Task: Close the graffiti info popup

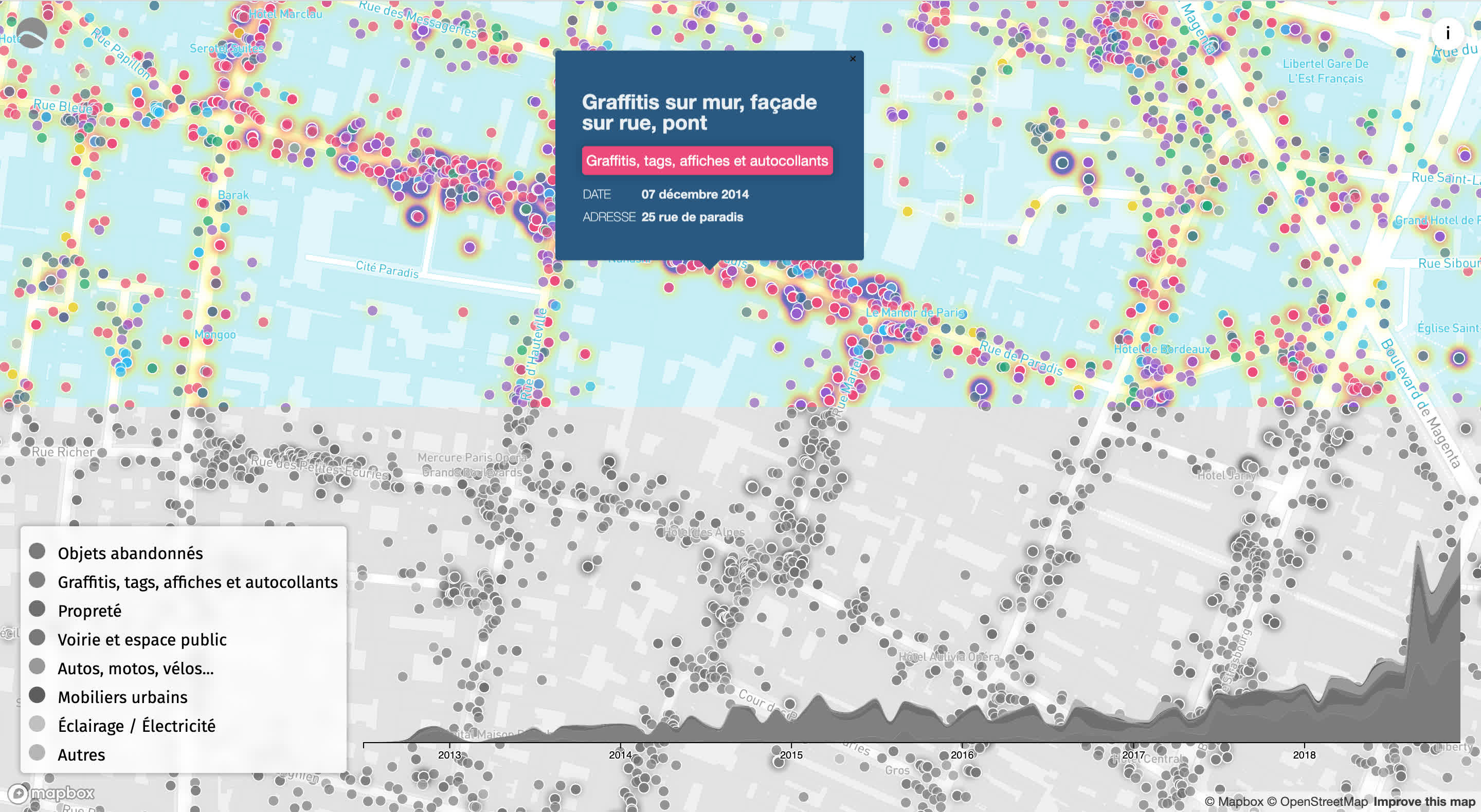Action: (853, 59)
